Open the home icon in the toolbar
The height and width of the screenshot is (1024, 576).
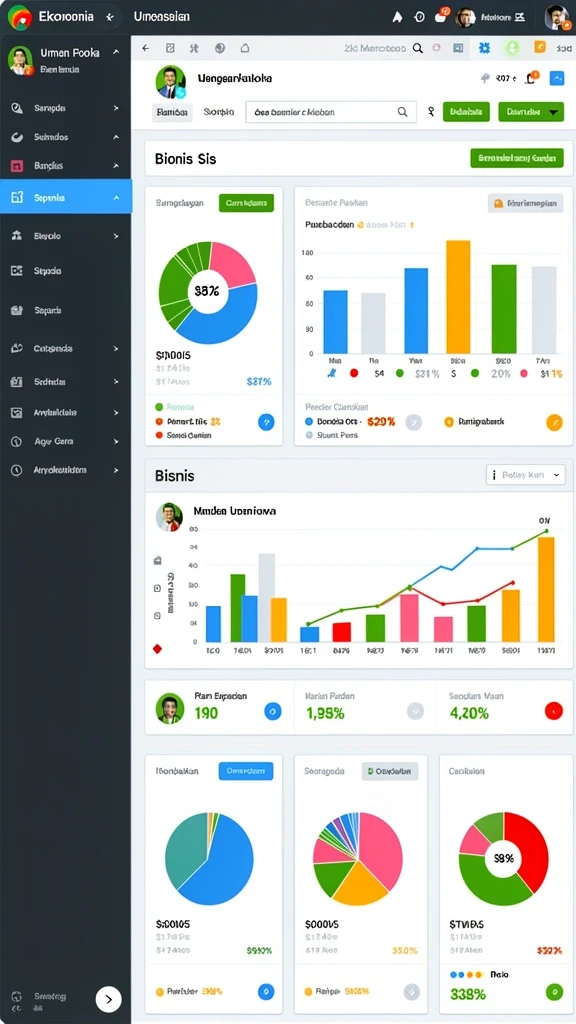tap(245, 48)
